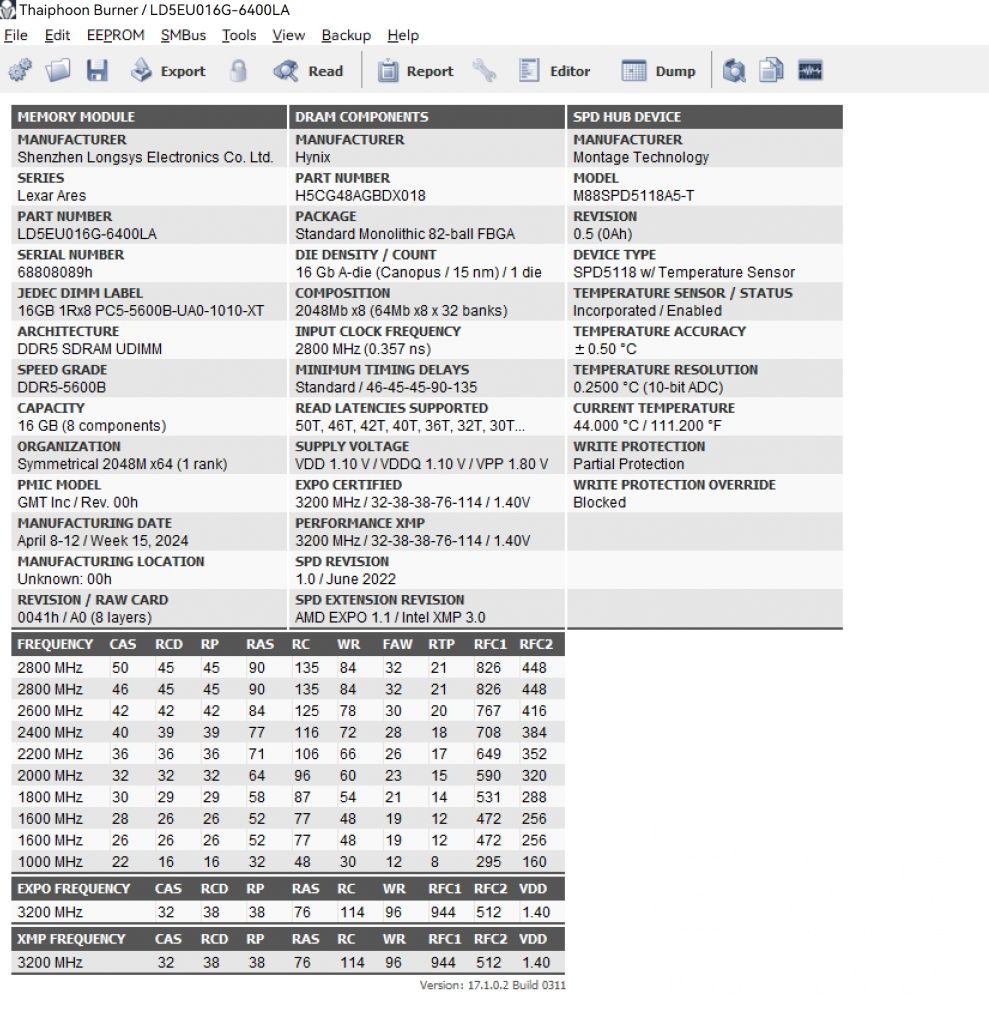Screen dimensions: 989x1024
Task: Click the copy documents icon
Action: [771, 71]
